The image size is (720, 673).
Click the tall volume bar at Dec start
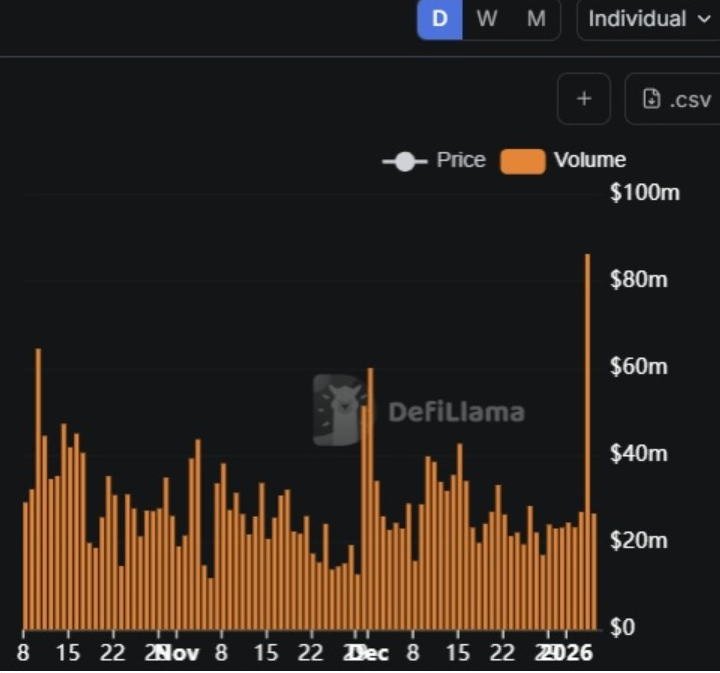[x=370, y=499]
